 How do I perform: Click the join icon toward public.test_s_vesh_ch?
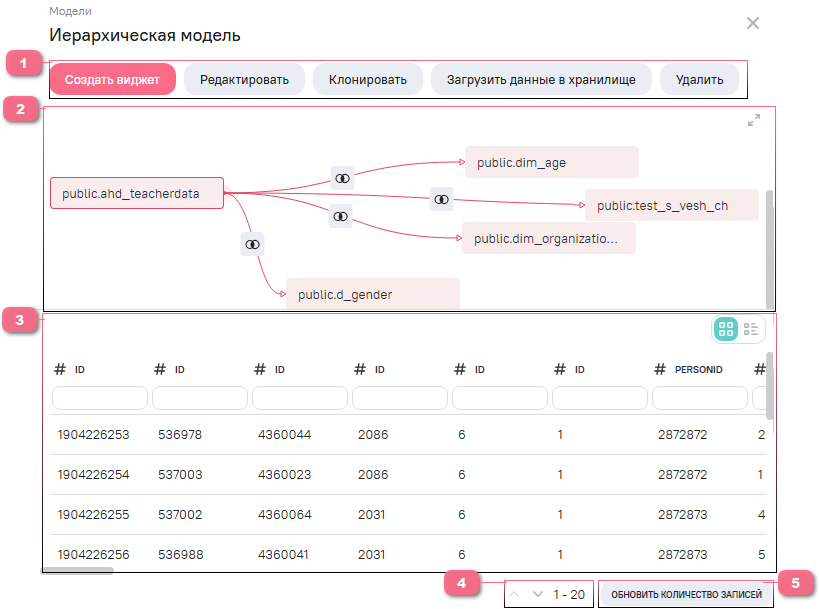pos(441,199)
